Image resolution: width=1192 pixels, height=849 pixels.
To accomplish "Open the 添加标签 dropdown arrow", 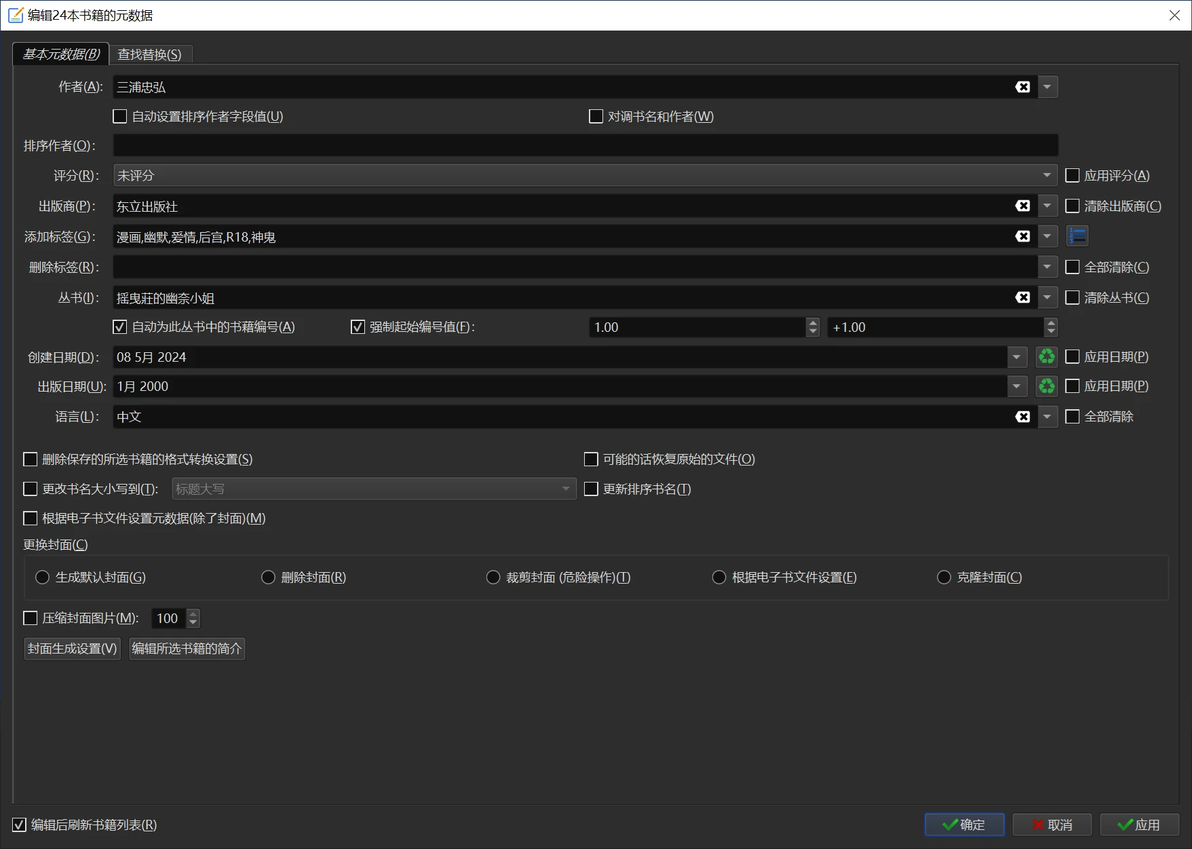I will click(x=1048, y=236).
